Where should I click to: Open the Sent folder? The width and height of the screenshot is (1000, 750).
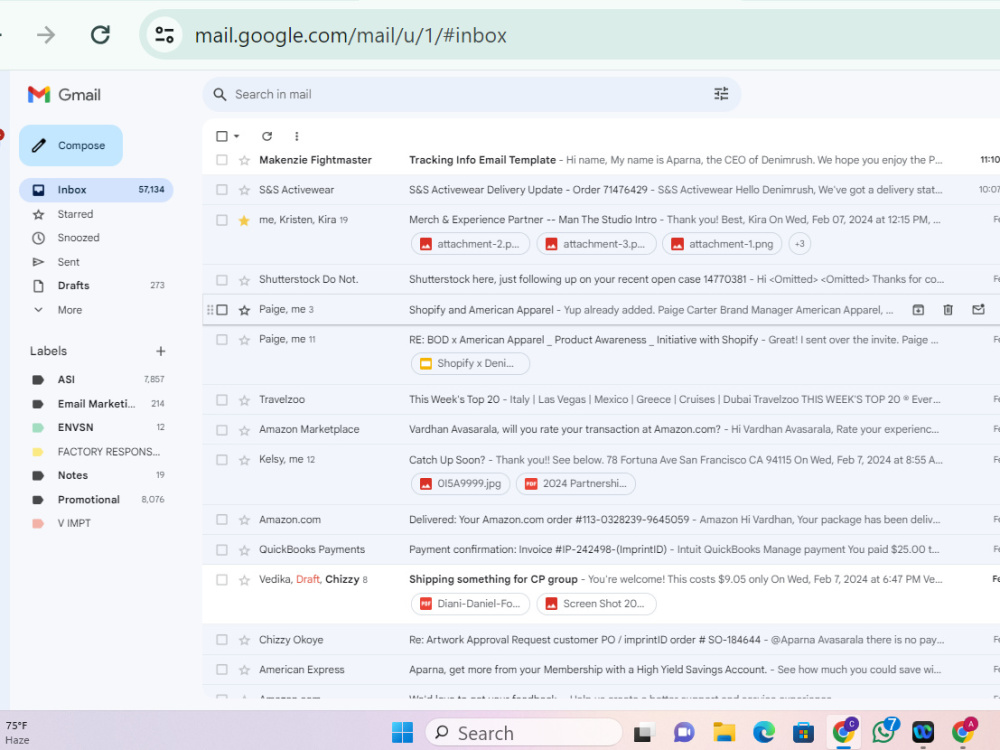point(68,262)
